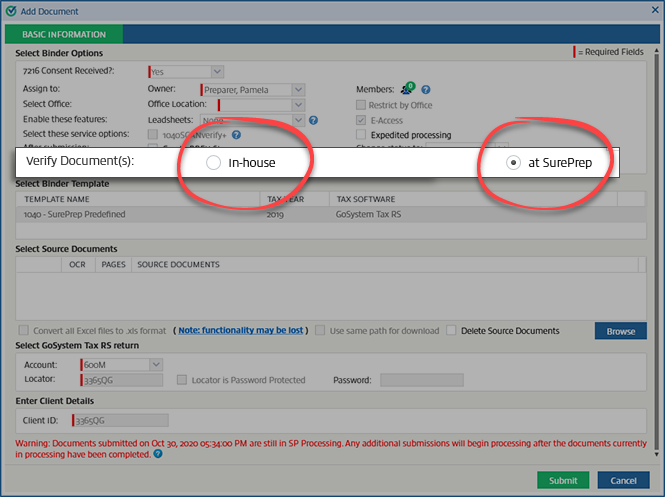
Task: Toggle Delete Source Documents checkbox
Action: click(x=452, y=330)
